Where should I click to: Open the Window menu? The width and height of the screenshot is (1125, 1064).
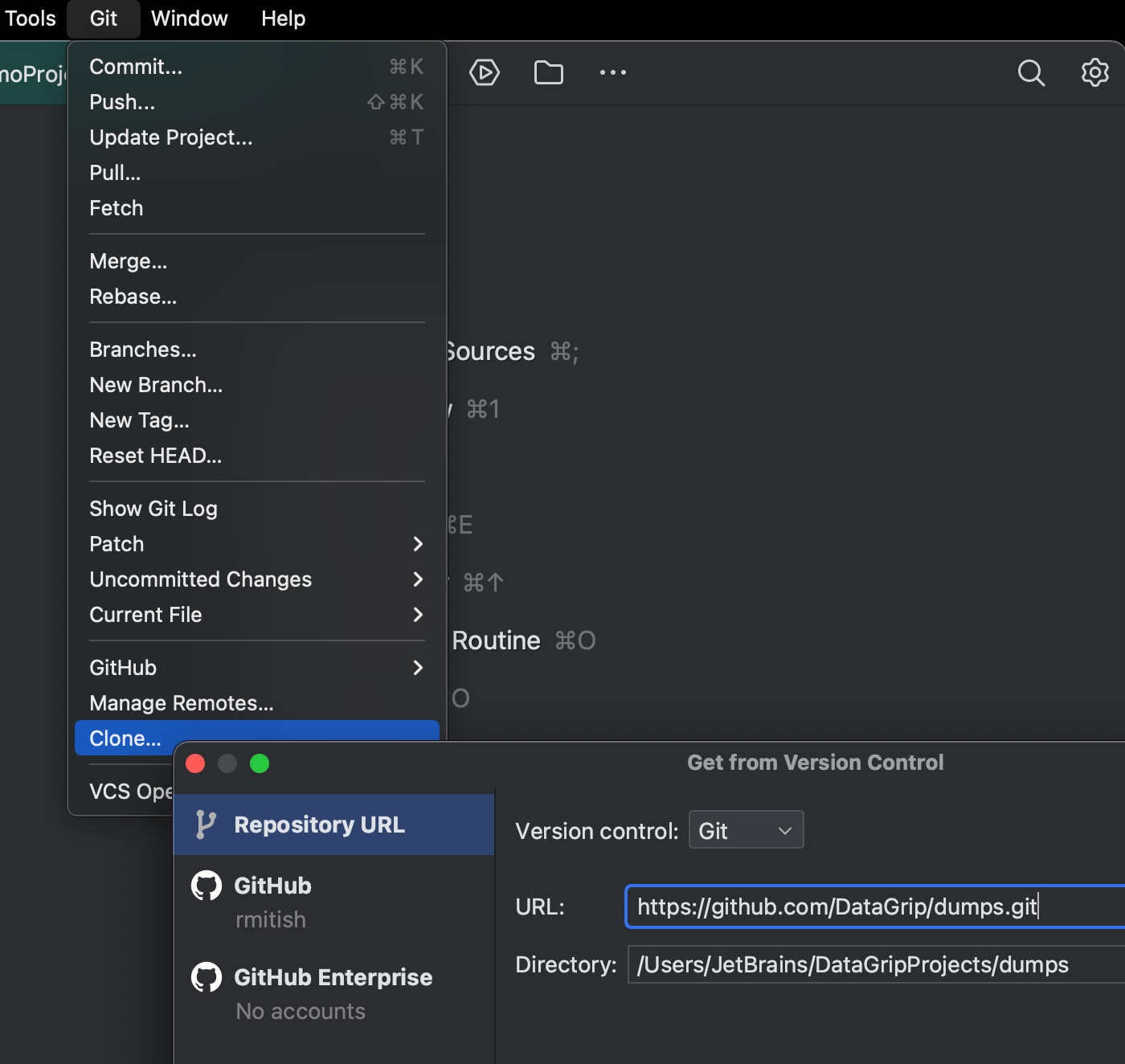(189, 18)
